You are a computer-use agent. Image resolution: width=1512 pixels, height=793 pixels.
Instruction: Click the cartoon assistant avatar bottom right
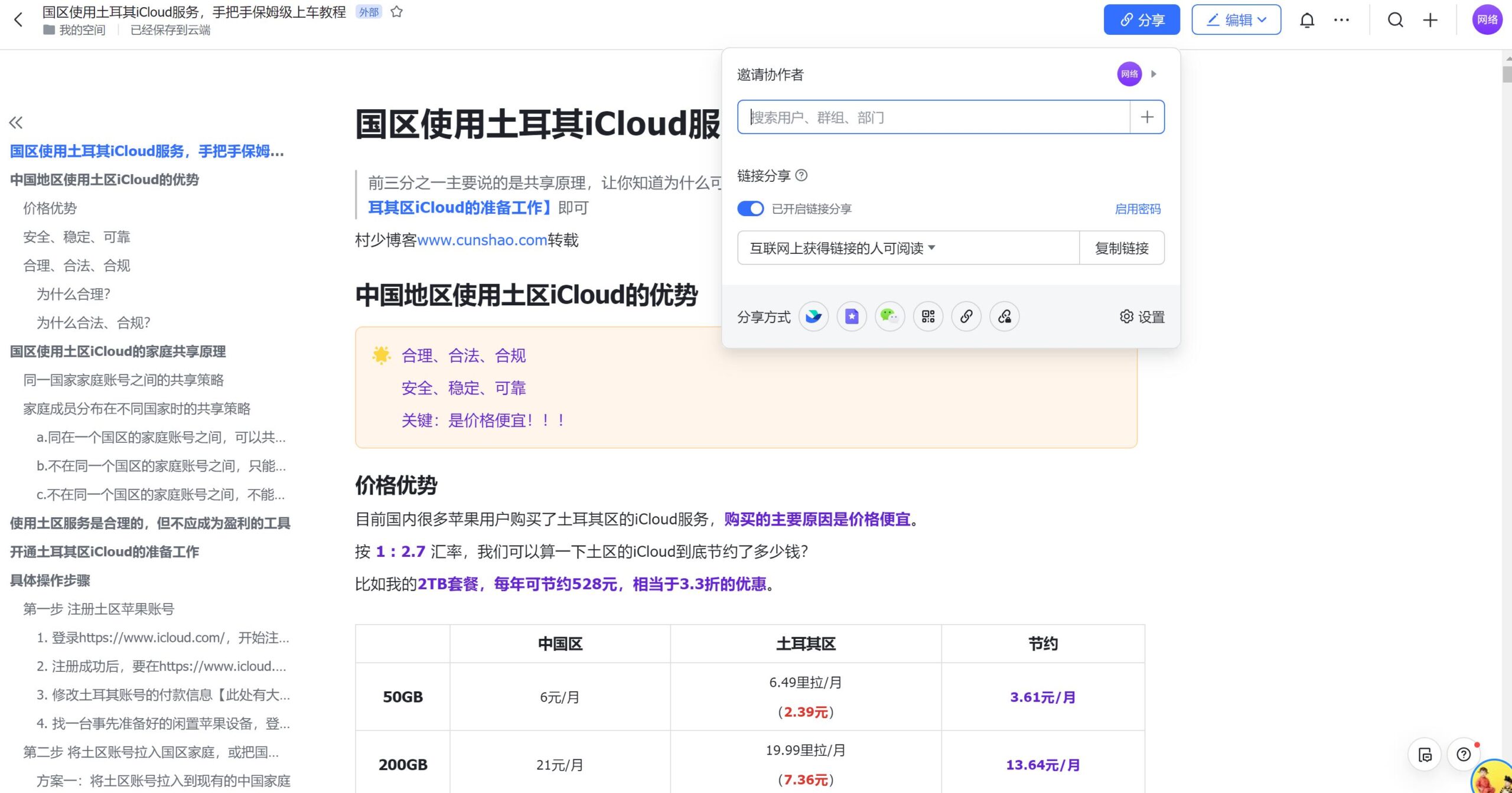(x=1492, y=777)
